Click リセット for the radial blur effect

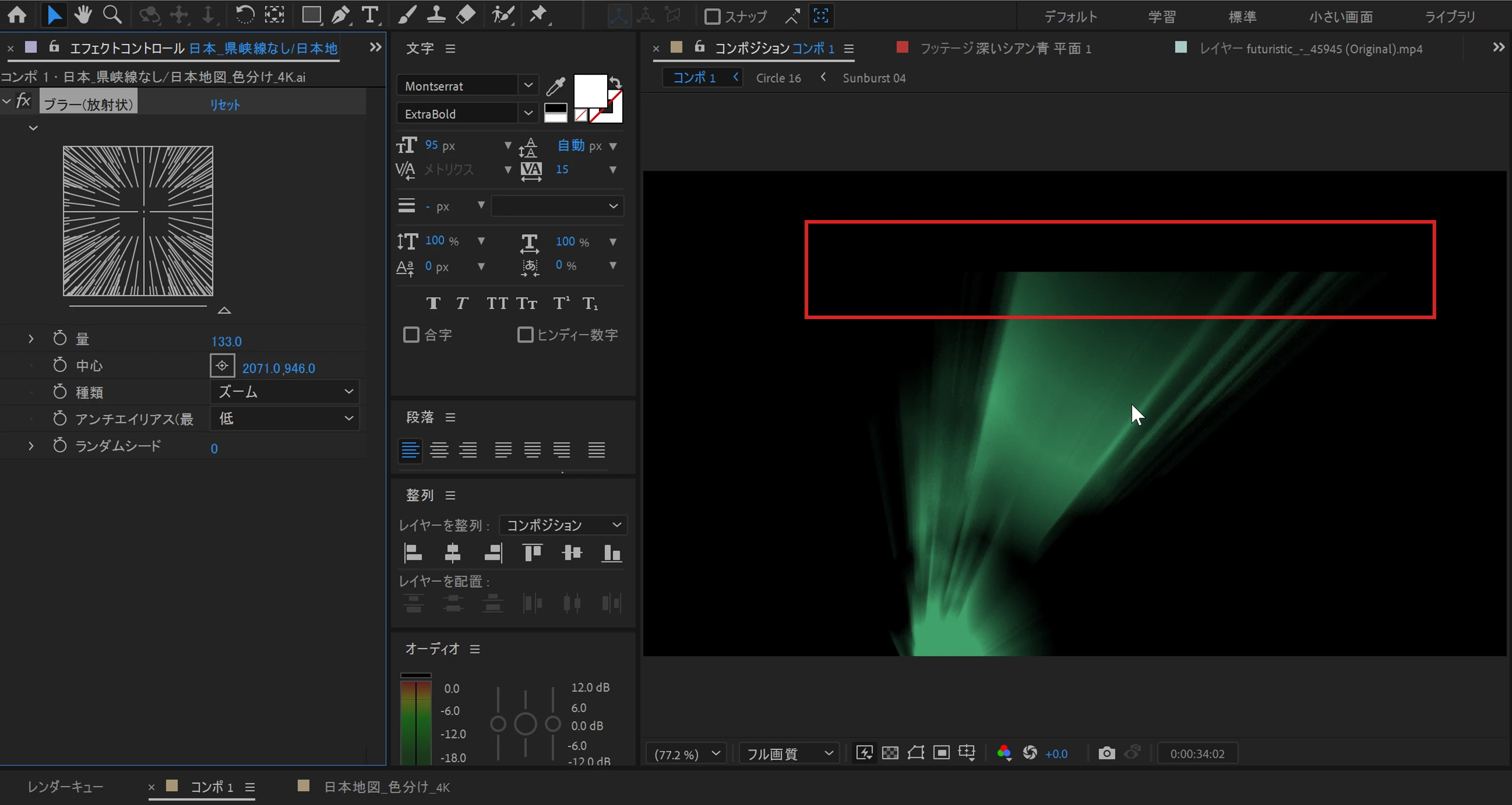pos(225,105)
